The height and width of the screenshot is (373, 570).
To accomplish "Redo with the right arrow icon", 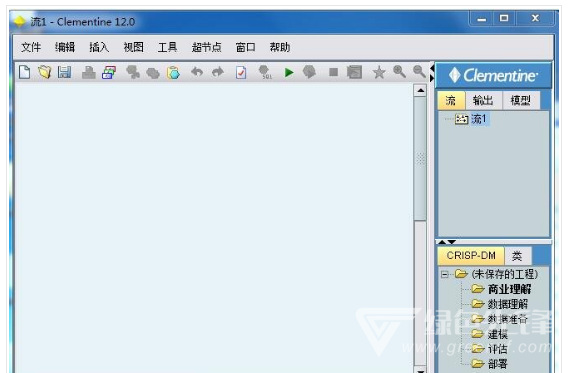I will click(218, 72).
